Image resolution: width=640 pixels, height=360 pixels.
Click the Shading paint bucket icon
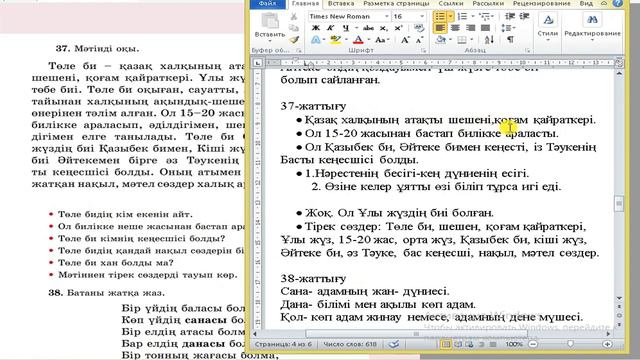[x=440, y=40]
